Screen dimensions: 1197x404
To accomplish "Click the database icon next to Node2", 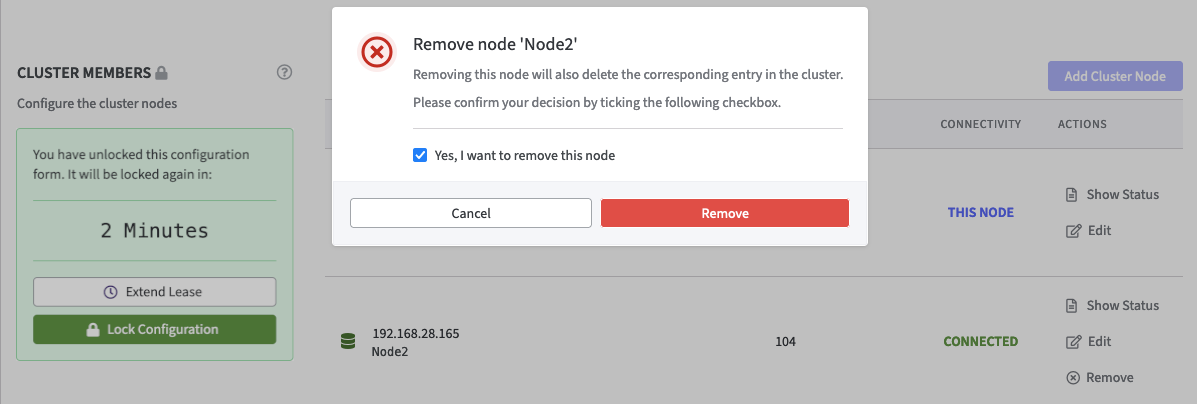I will tap(348, 342).
